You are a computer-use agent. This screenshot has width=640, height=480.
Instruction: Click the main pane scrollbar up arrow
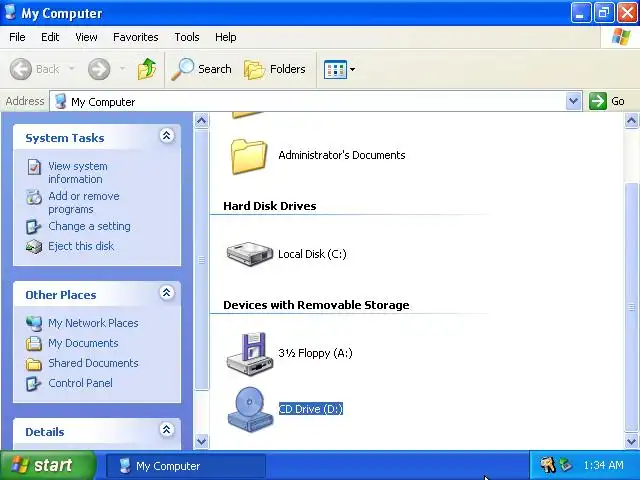click(x=631, y=121)
